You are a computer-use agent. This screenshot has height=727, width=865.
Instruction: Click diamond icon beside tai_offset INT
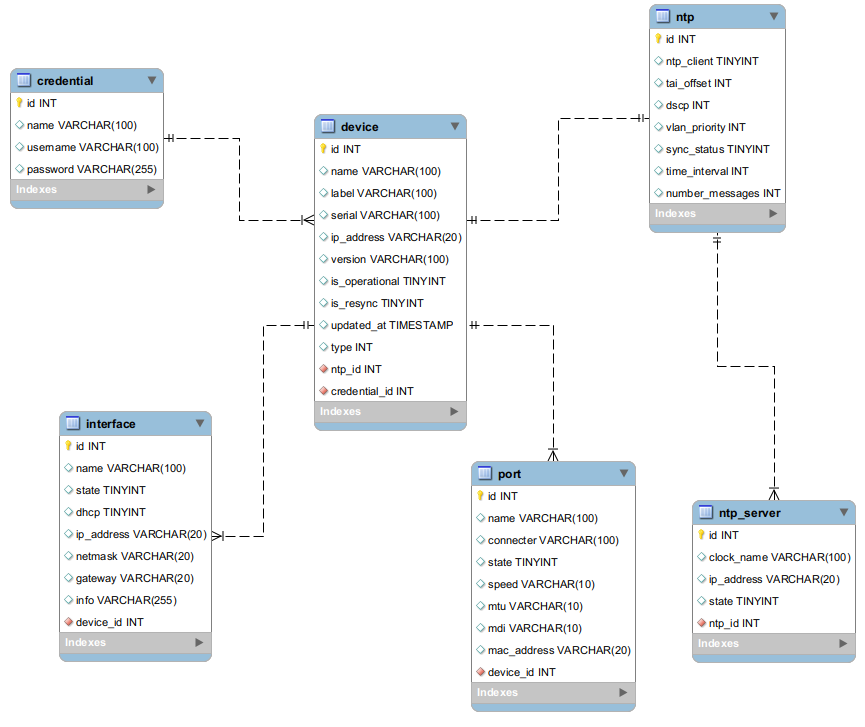[659, 83]
